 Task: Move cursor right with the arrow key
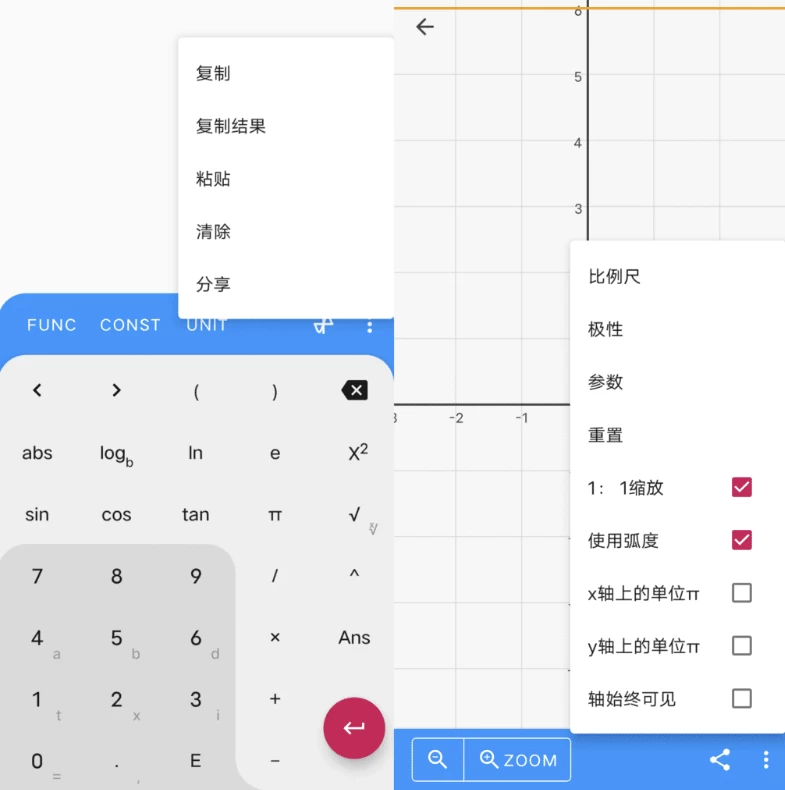(x=116, y=390)
